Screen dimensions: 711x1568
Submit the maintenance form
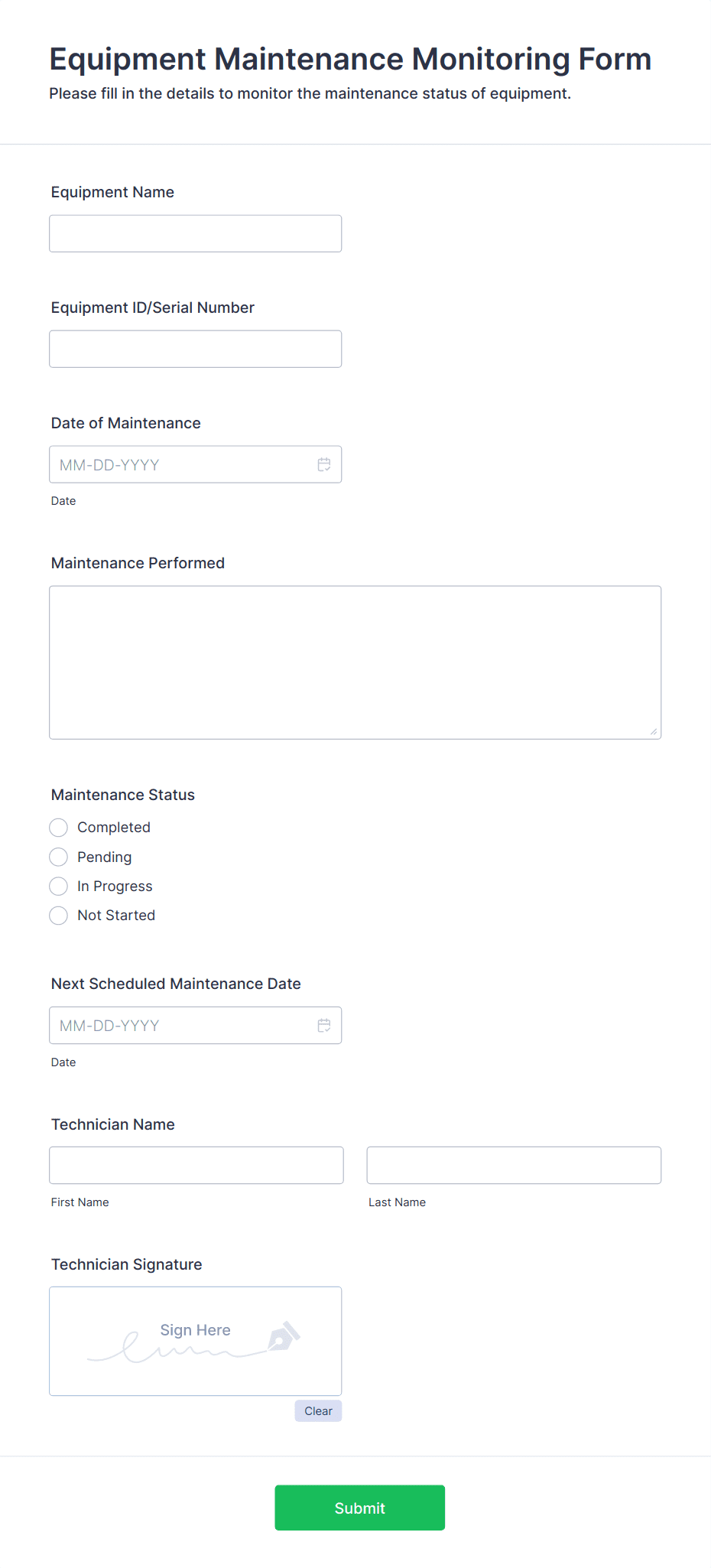[x=360, y=1508]
